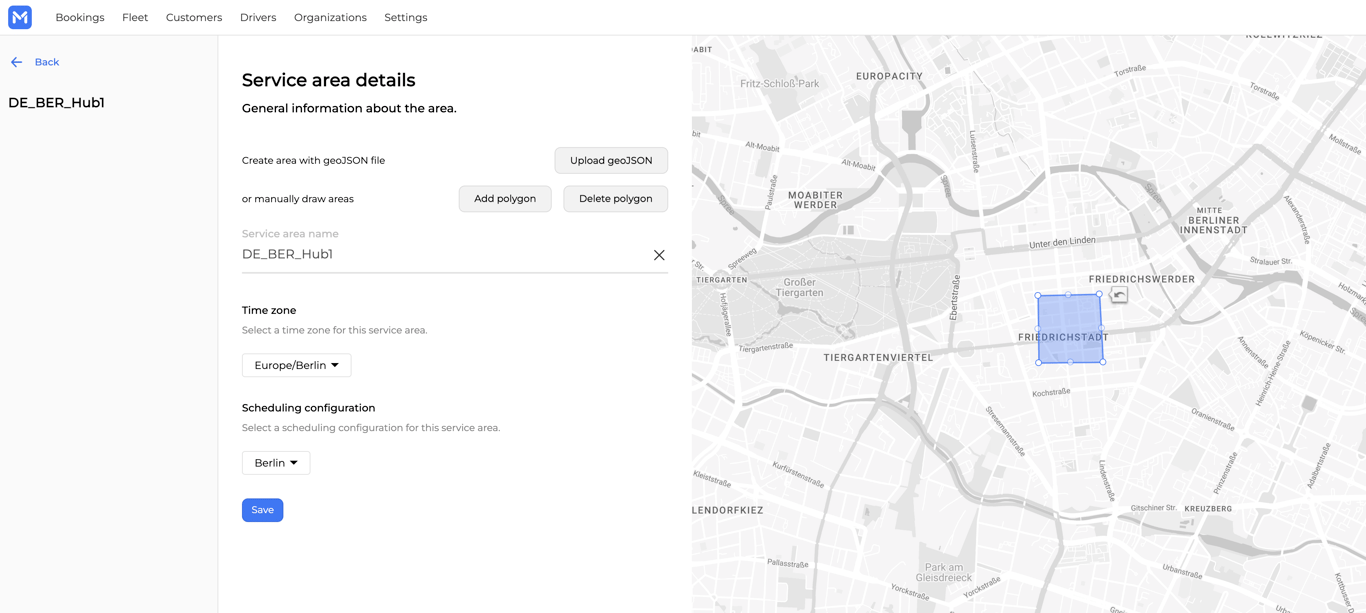Open the Berlin scheduling configuration dropdown
Image resolution: width=1366 pixels, height=613 pixels.
[276, 463]
